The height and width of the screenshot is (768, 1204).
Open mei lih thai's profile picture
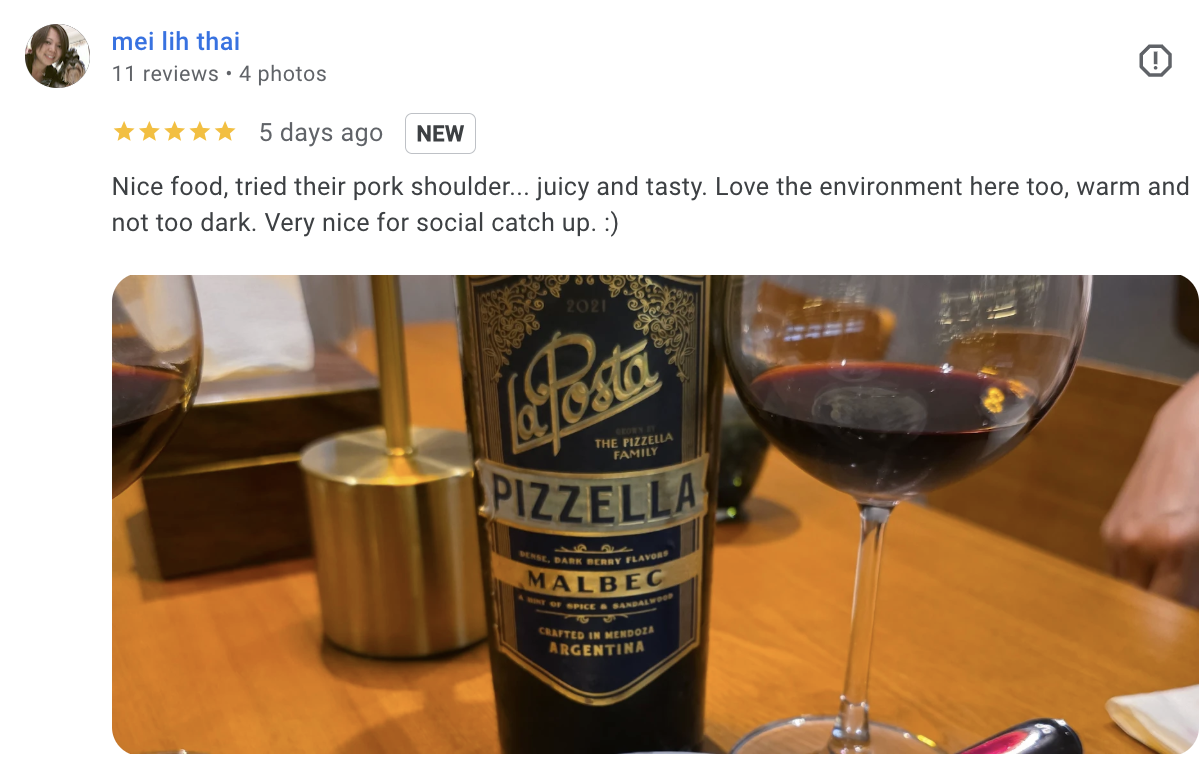(x=57, y=56)
